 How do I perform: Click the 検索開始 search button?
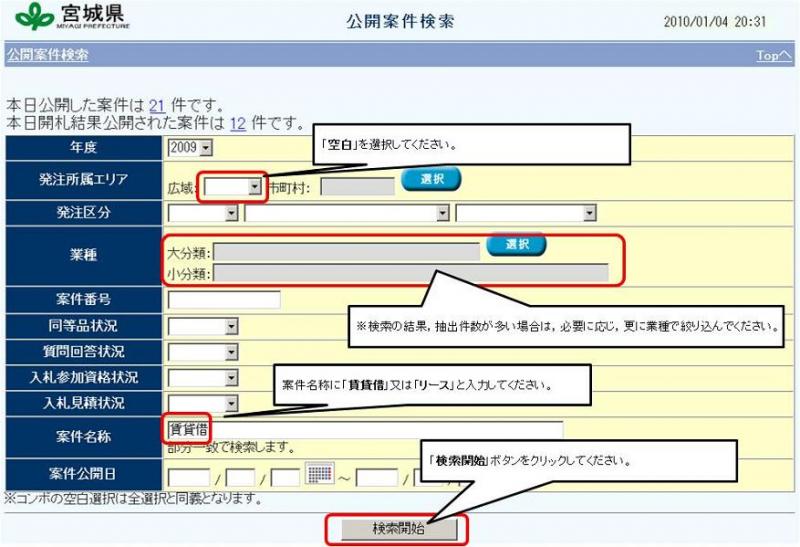[x=399, y=529]
